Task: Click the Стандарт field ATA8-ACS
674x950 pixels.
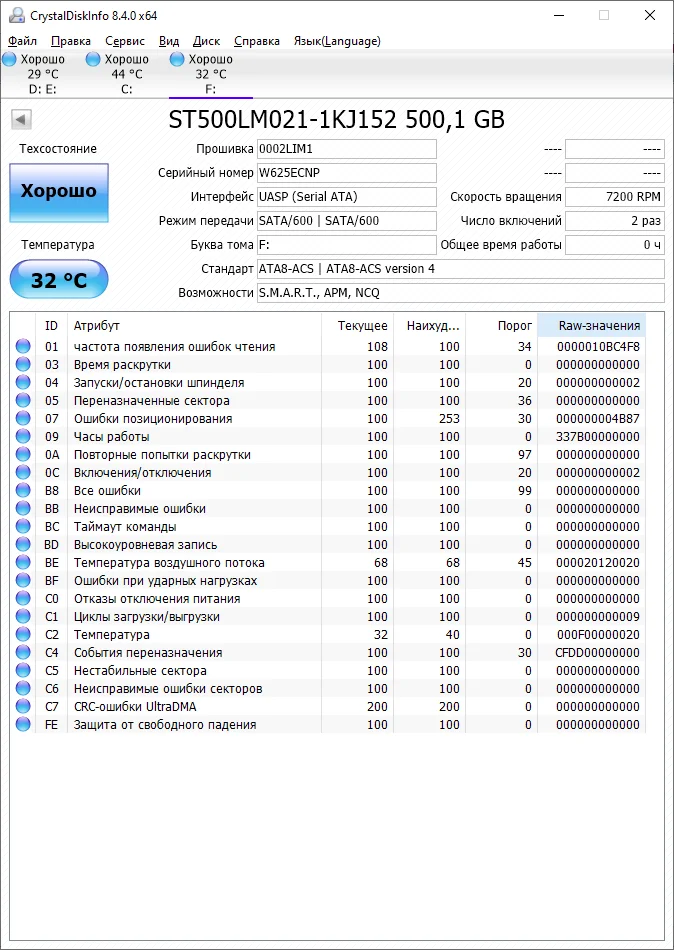Action: [x=461, y=269]
